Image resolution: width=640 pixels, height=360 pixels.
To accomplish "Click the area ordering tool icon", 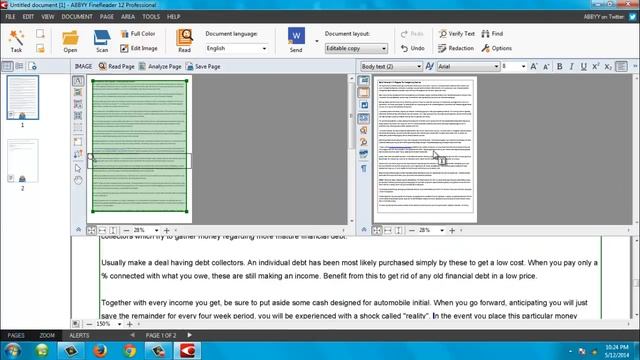I will pos(78,154).
